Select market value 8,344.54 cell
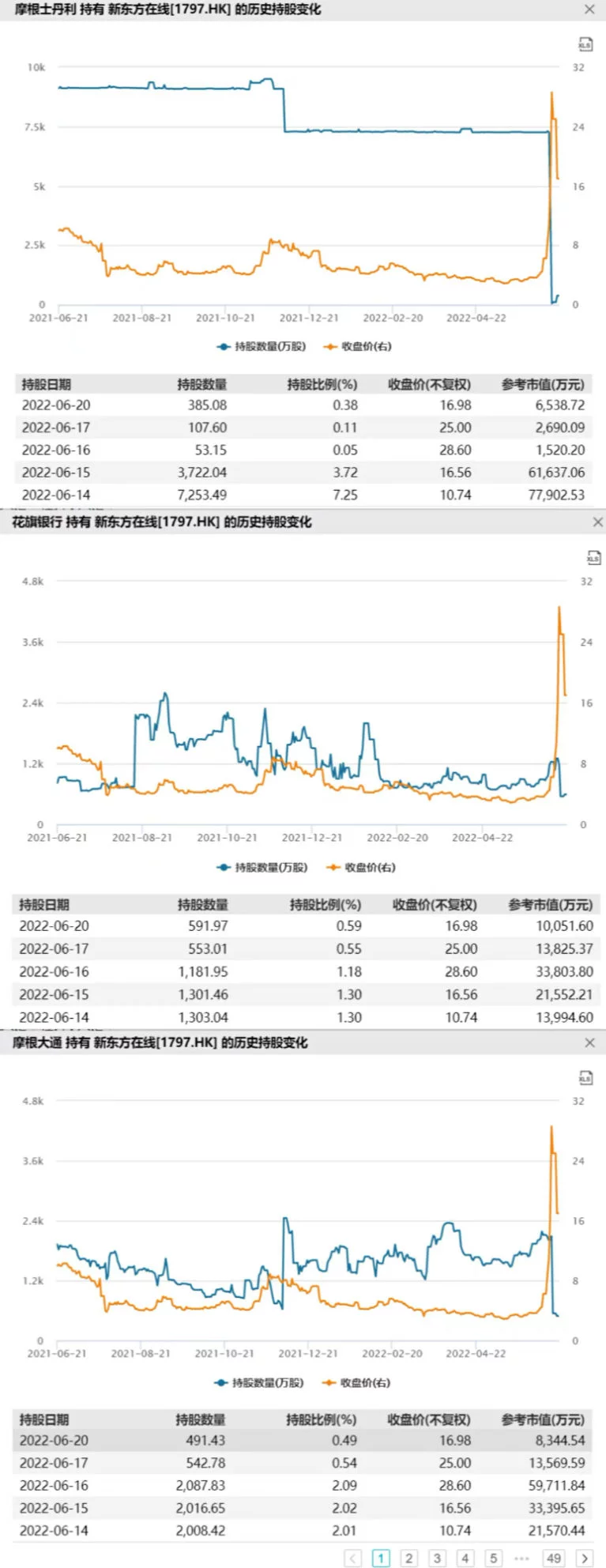The height and width of the screenshot is (1568, 606). click(x=560, y=1441)
